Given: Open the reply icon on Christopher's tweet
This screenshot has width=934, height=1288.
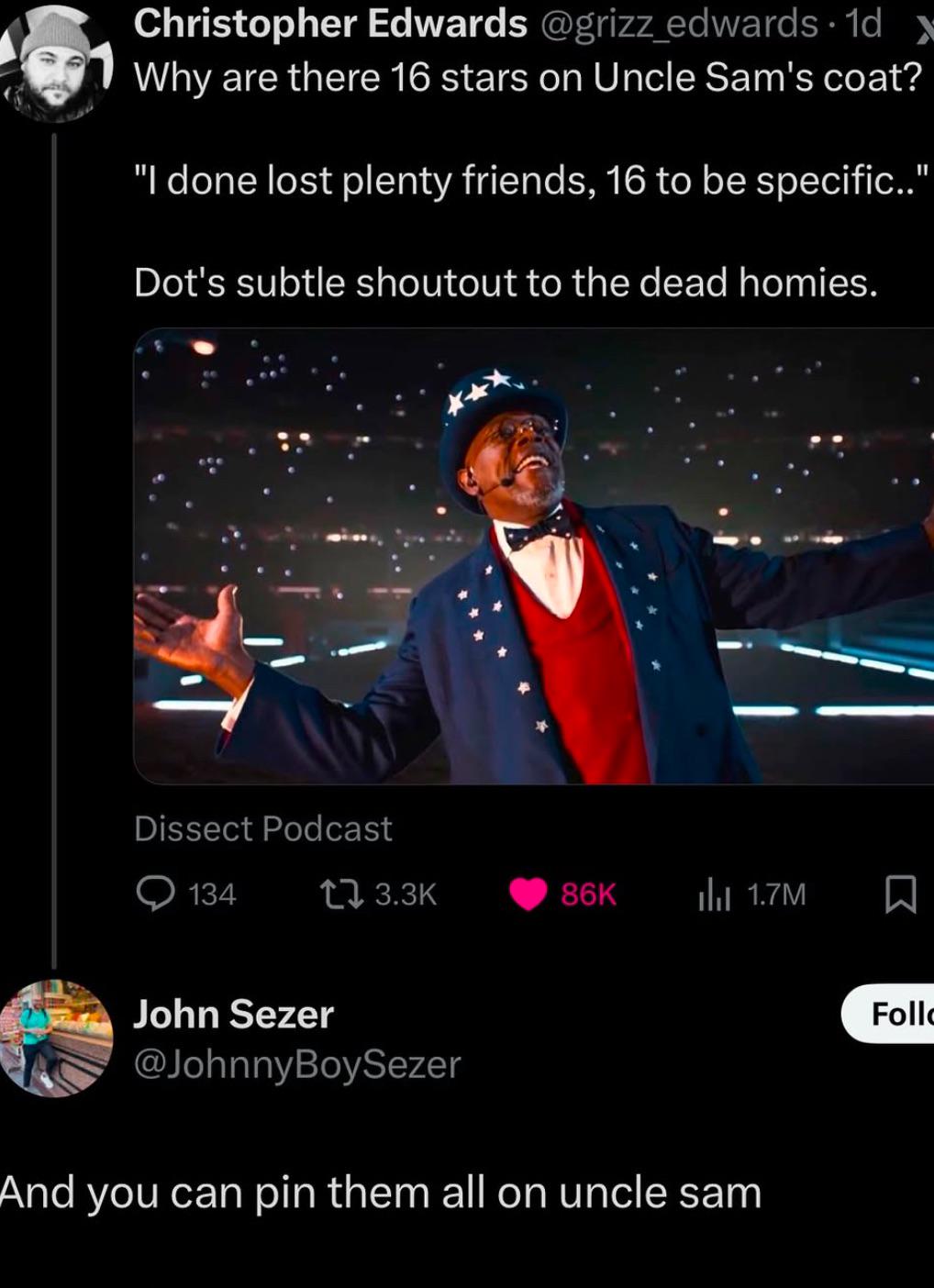Looking at the screenshot, I should tap(155, 893).
